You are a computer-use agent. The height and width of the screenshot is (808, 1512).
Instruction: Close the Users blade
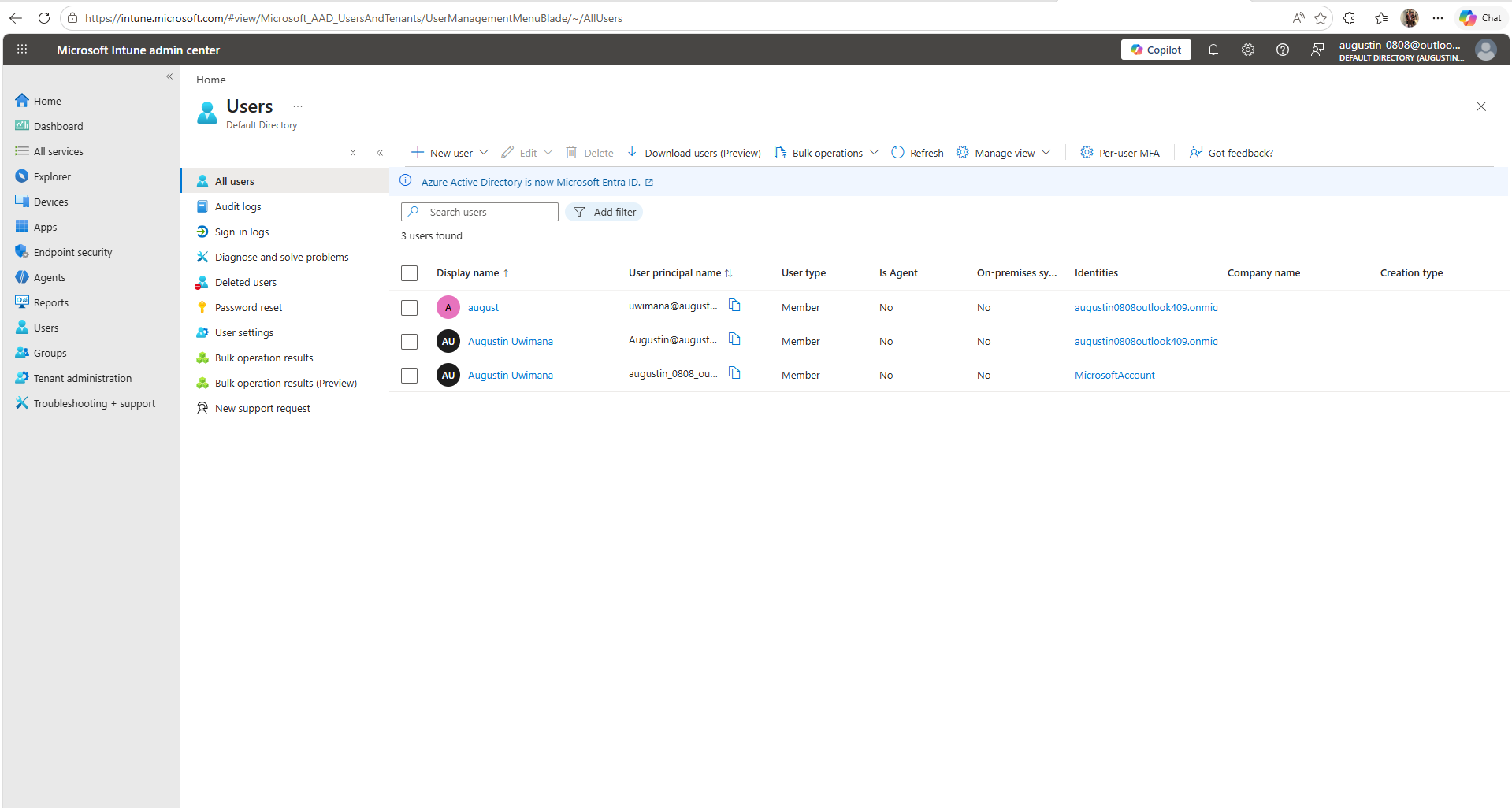click(x=1481, y=106)
